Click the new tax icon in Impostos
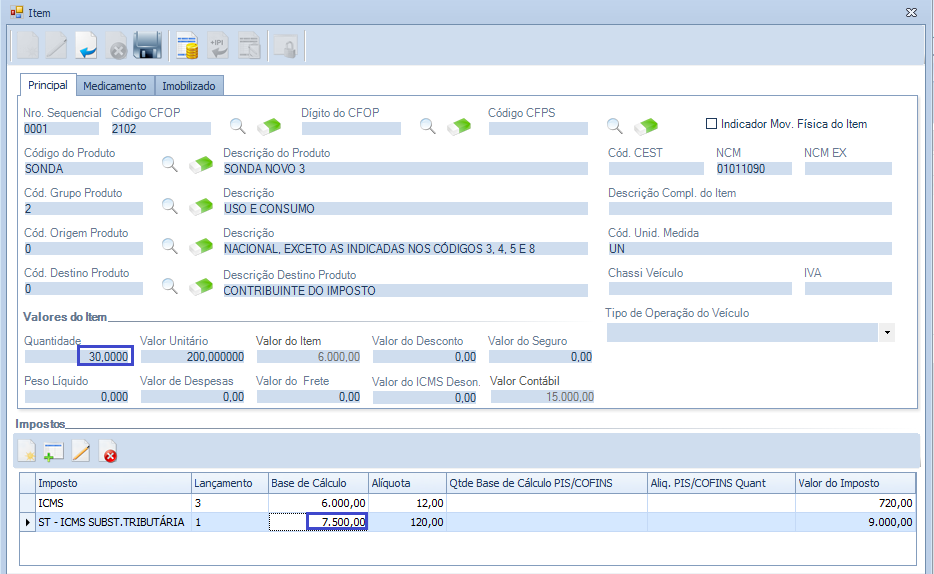Image resolution: width=934 pixels, height=574 pixels. (27, 452)
